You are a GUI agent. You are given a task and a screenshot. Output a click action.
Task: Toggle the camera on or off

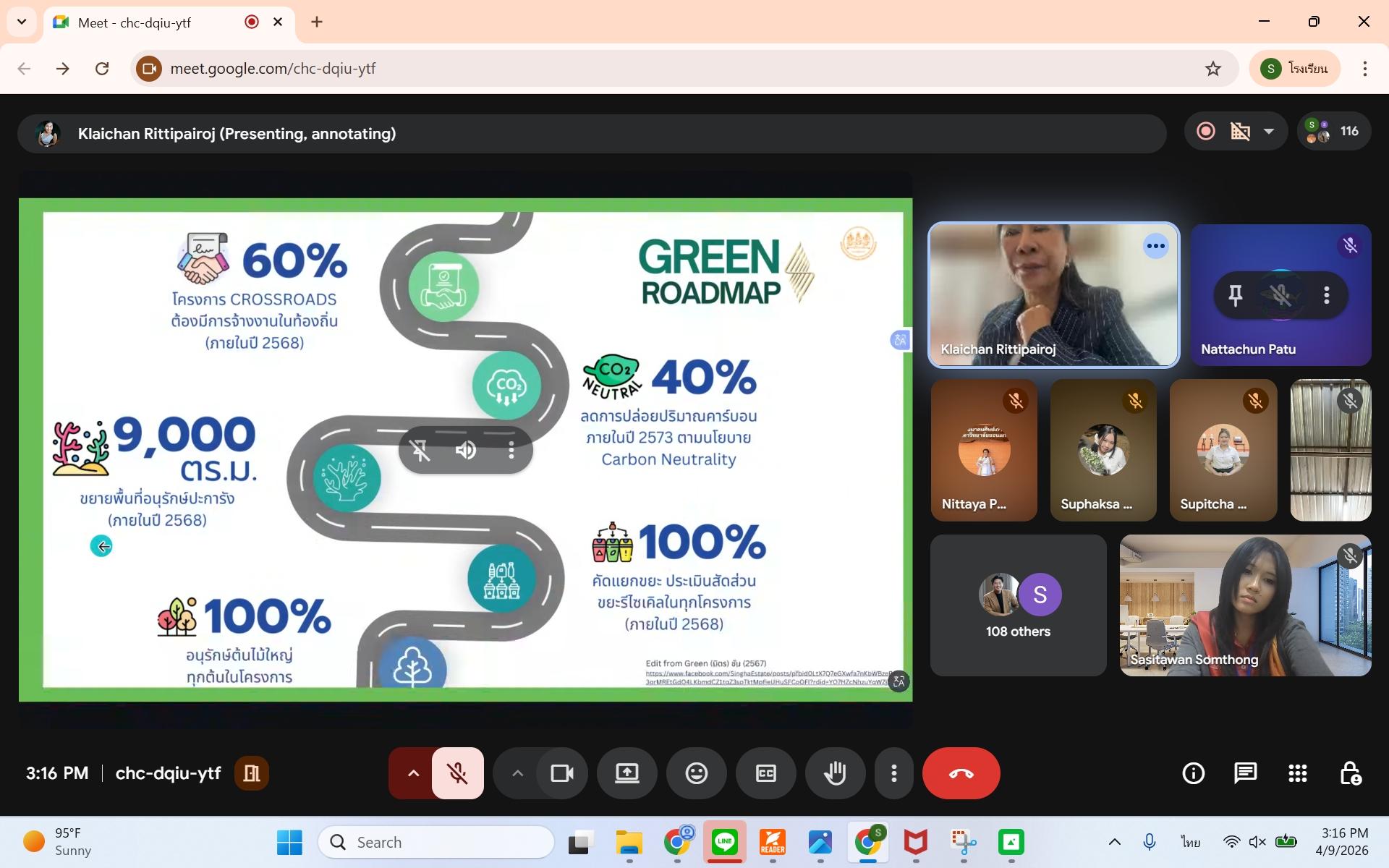coord(561,773)
